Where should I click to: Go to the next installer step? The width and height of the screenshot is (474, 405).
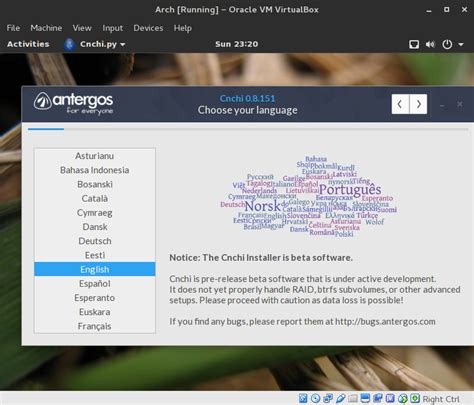[x=418, y=104]
